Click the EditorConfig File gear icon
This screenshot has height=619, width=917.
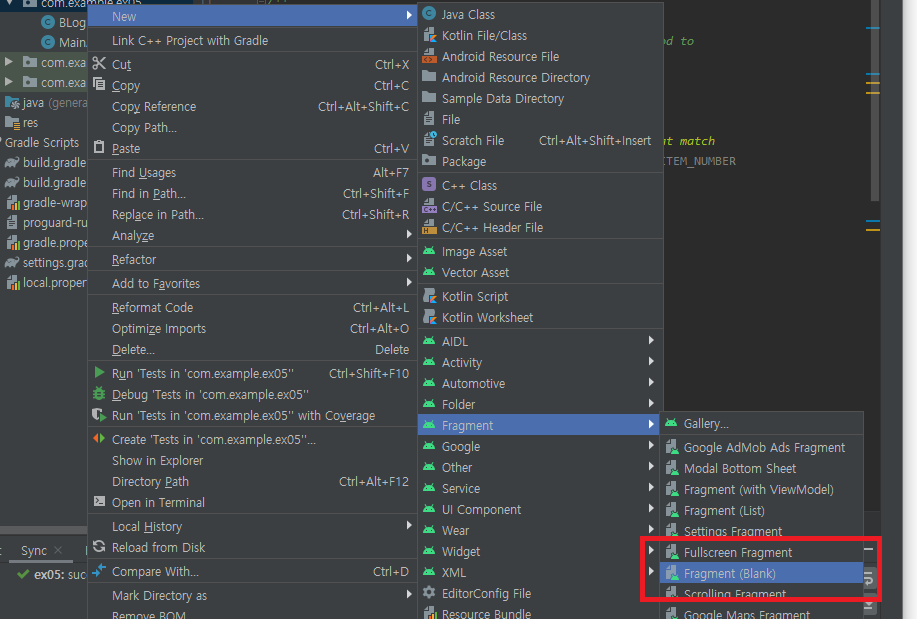pyautogui.click(x=429, y=593)
